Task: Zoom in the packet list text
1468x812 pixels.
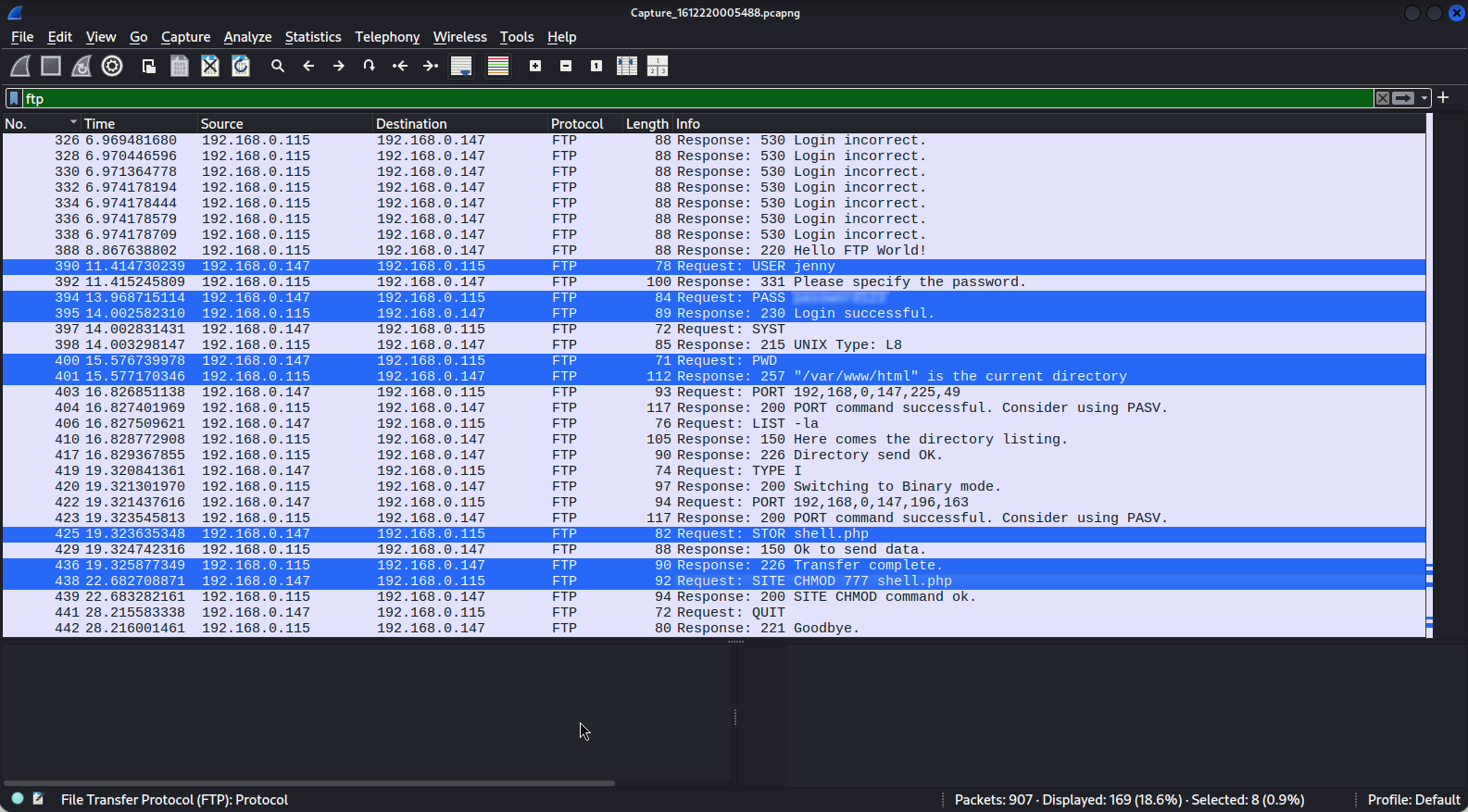Action: point(535,66)
